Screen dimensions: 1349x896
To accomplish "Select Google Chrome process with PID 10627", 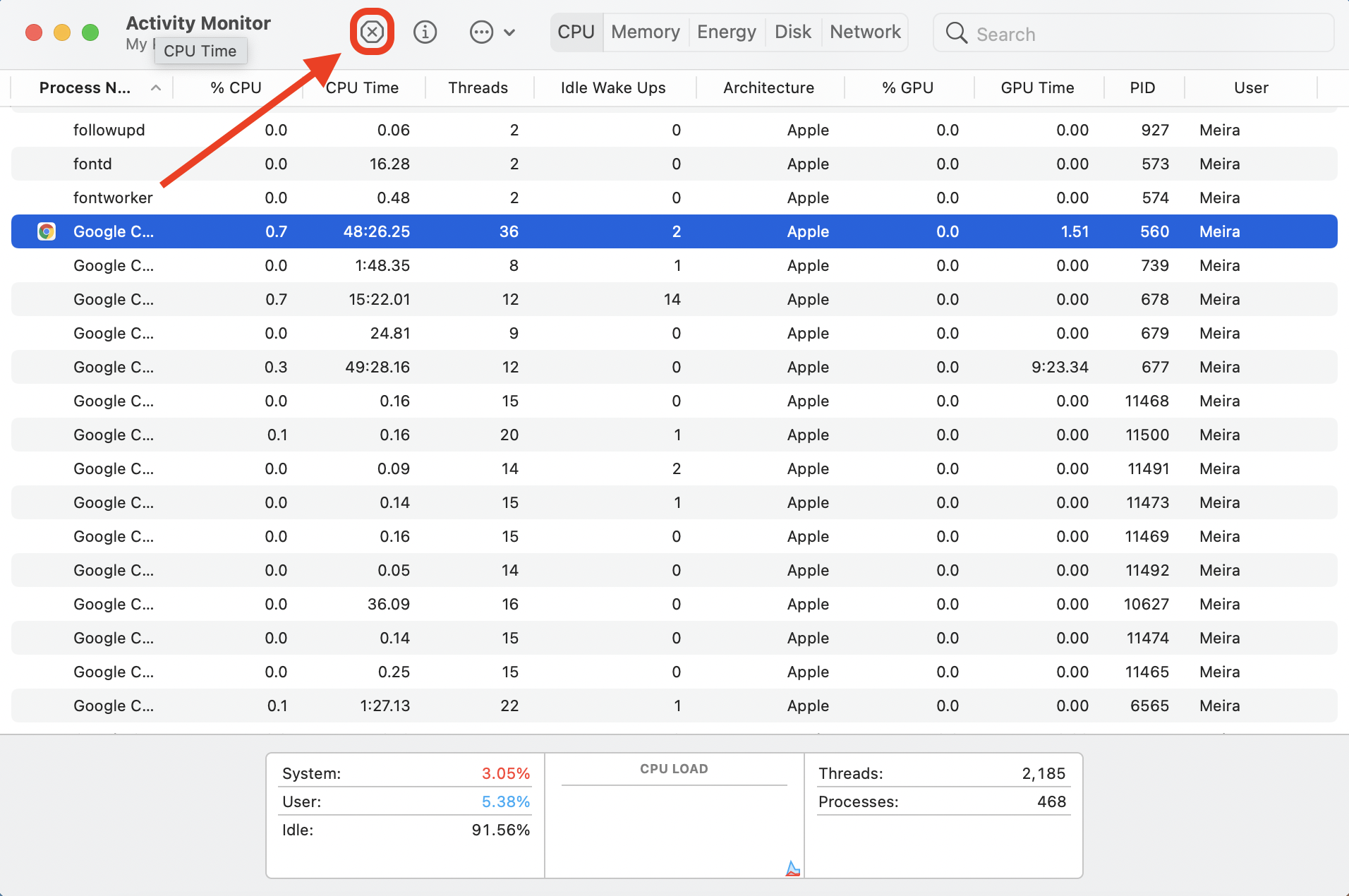I will click(674, 604).
